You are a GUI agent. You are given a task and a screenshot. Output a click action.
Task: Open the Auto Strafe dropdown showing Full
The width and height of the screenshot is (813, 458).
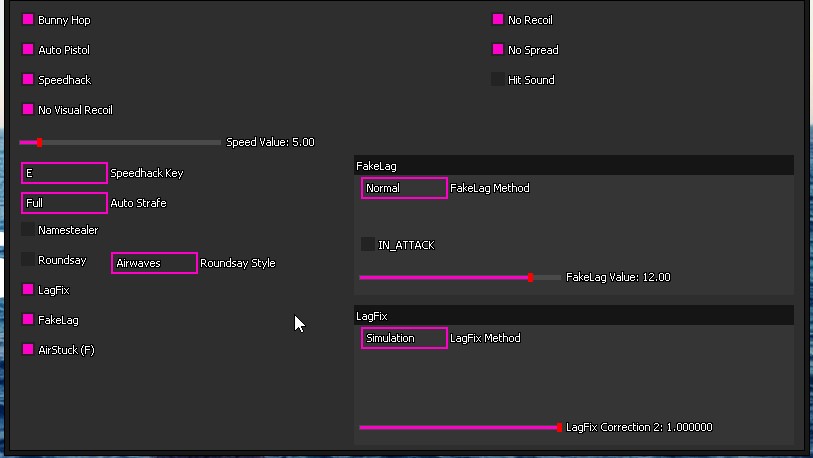64,203
